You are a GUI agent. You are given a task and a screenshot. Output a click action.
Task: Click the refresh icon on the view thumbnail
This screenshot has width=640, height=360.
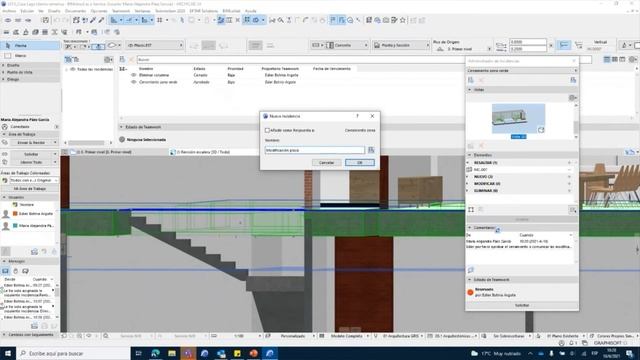point(541,130)
